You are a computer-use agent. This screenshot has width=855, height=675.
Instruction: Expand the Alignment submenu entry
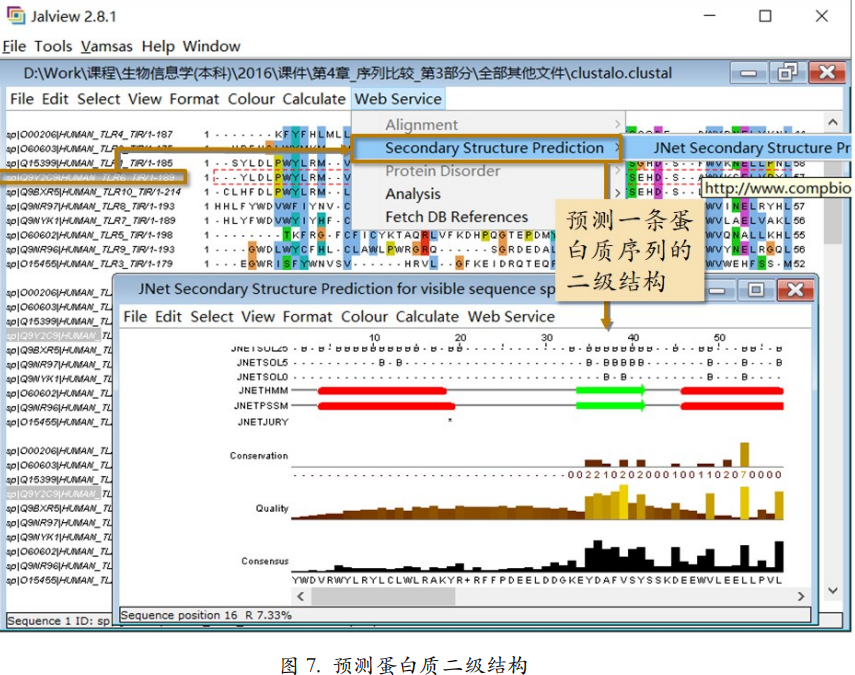(487, 125)
